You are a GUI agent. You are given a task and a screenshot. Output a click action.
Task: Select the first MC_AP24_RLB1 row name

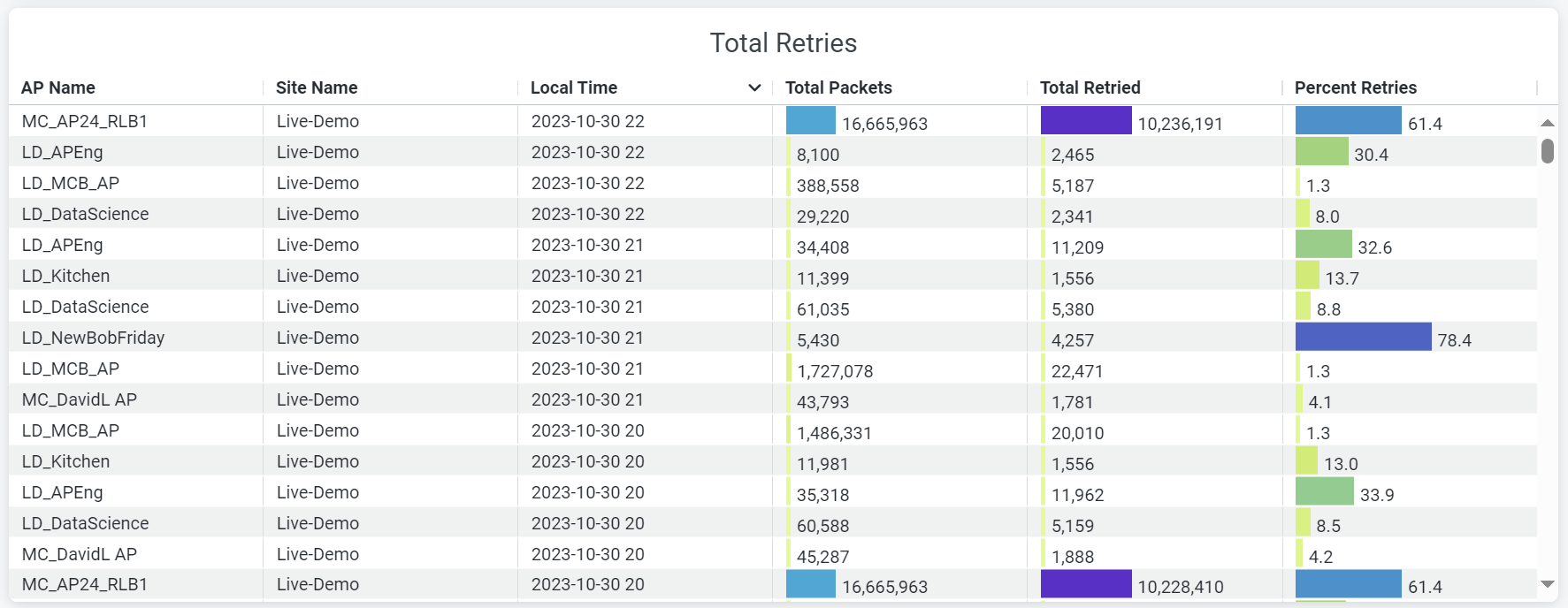[85, 121]
